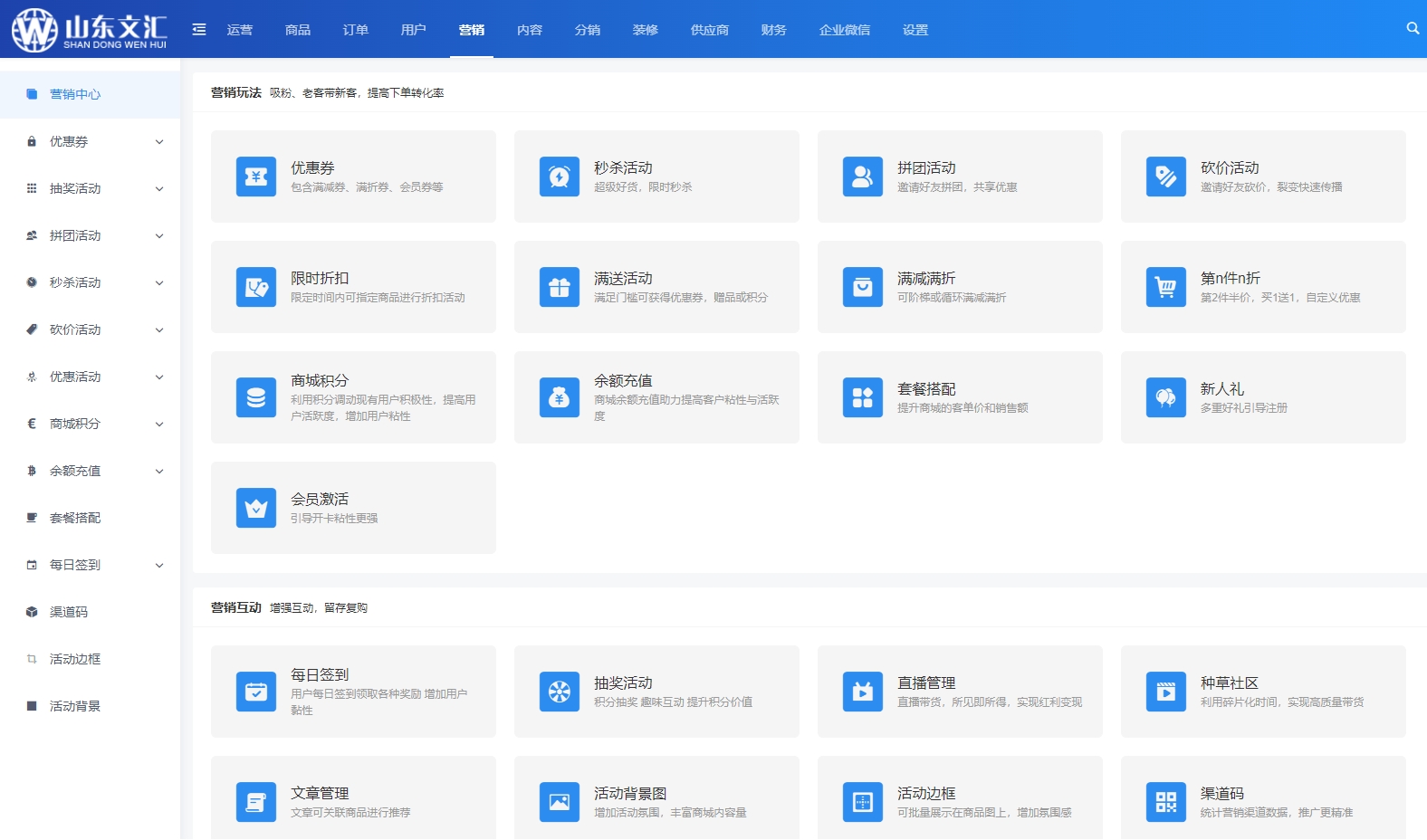Click the 引导开卡粘性更强 description text
The image size is (1427, 840).
[x=334, y=519]
